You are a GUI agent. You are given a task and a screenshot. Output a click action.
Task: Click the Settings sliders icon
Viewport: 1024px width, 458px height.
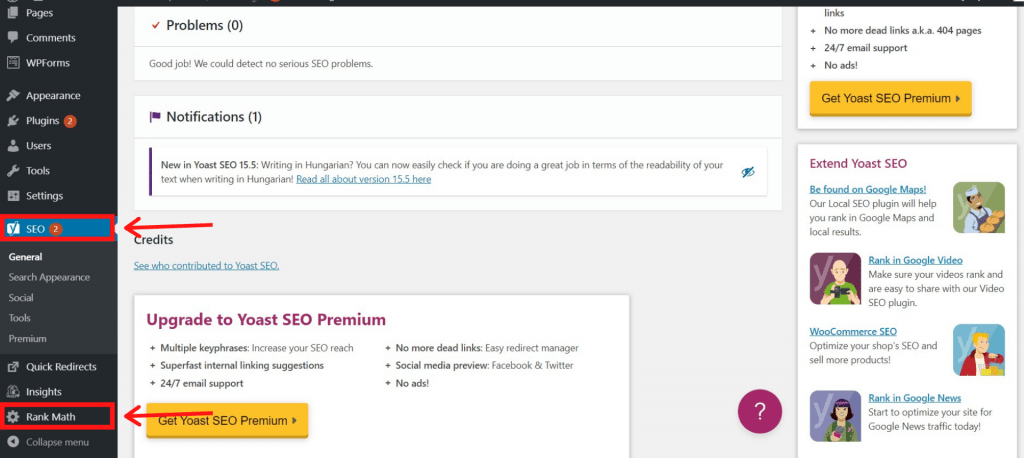point(12,195)
